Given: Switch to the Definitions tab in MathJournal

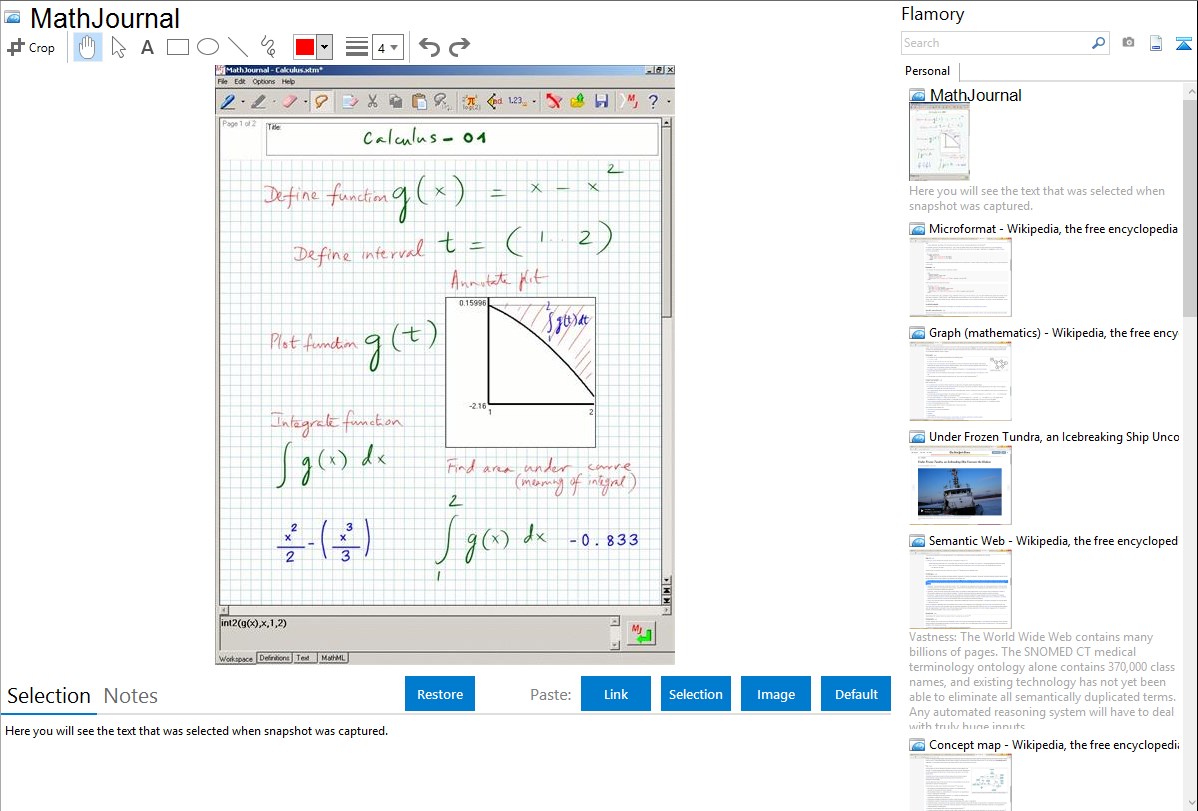Looking at the screenshot, I should point(274,658).
